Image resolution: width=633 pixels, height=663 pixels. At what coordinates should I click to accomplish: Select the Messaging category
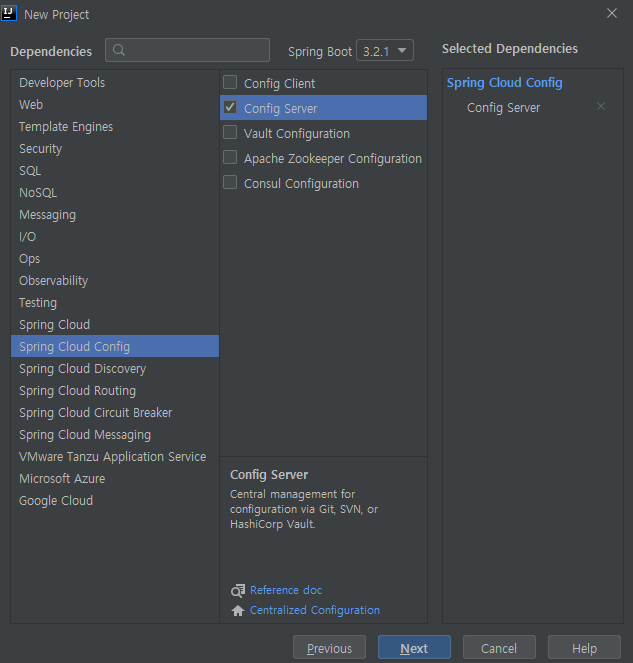[x=115, y=214]
